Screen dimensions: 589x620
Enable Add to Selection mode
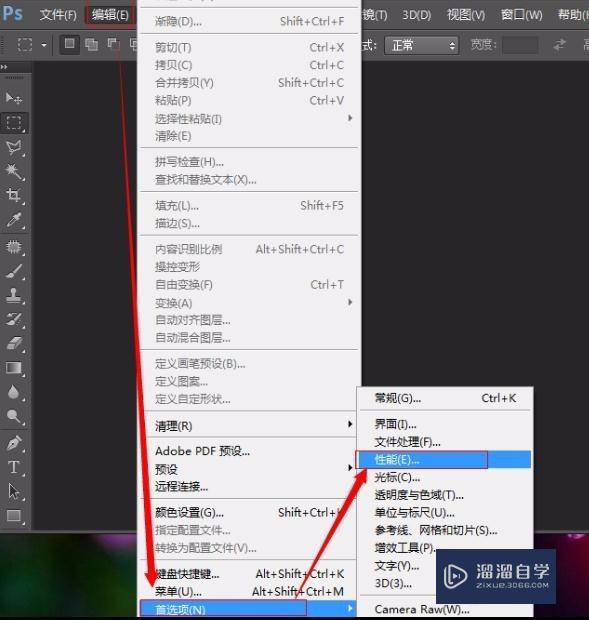(91, 45)
